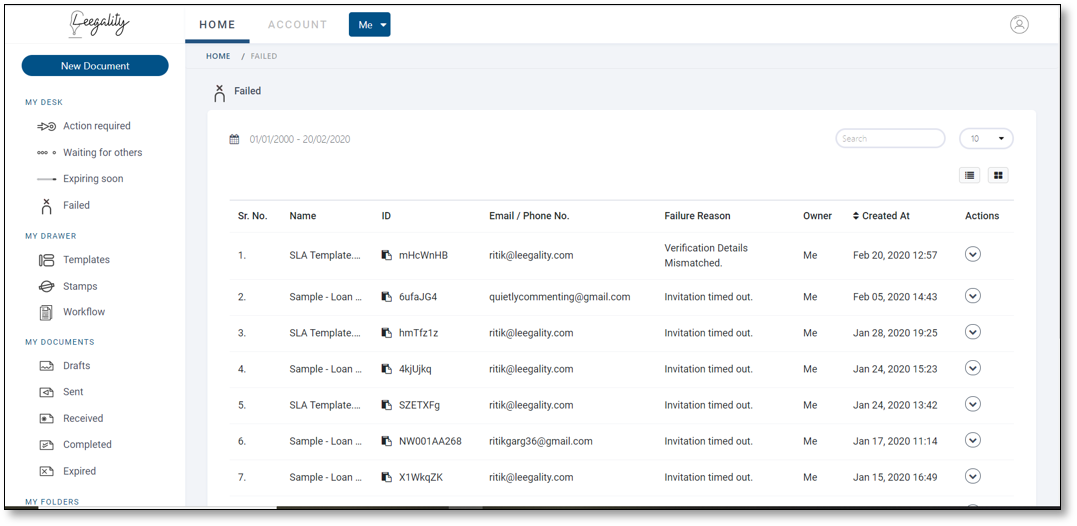Click the Sent sidebar icon
This screenshot has height=526, width=1077.
[47, 392]
